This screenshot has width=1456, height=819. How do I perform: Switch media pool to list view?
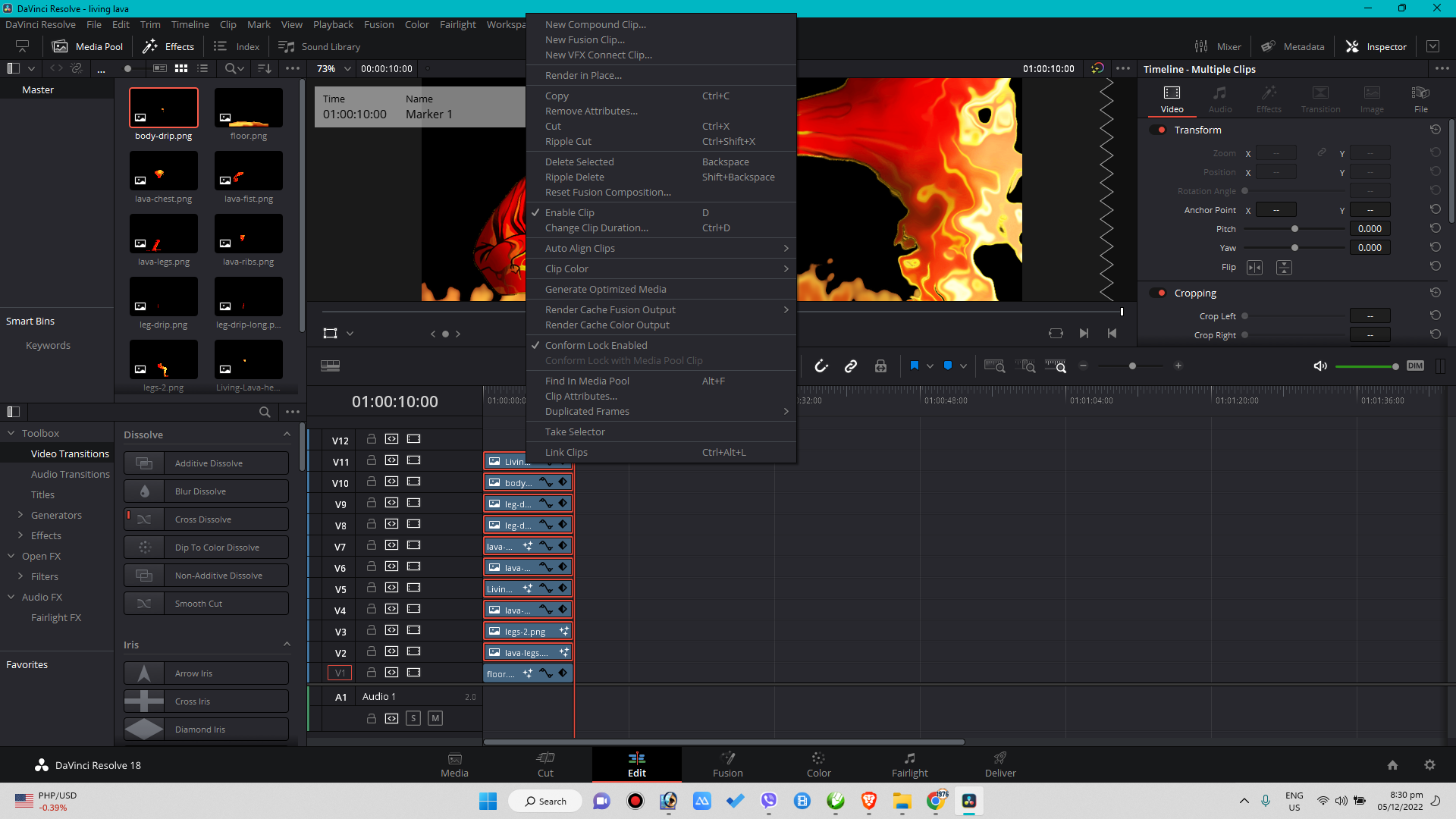click(x=202, y=68)
